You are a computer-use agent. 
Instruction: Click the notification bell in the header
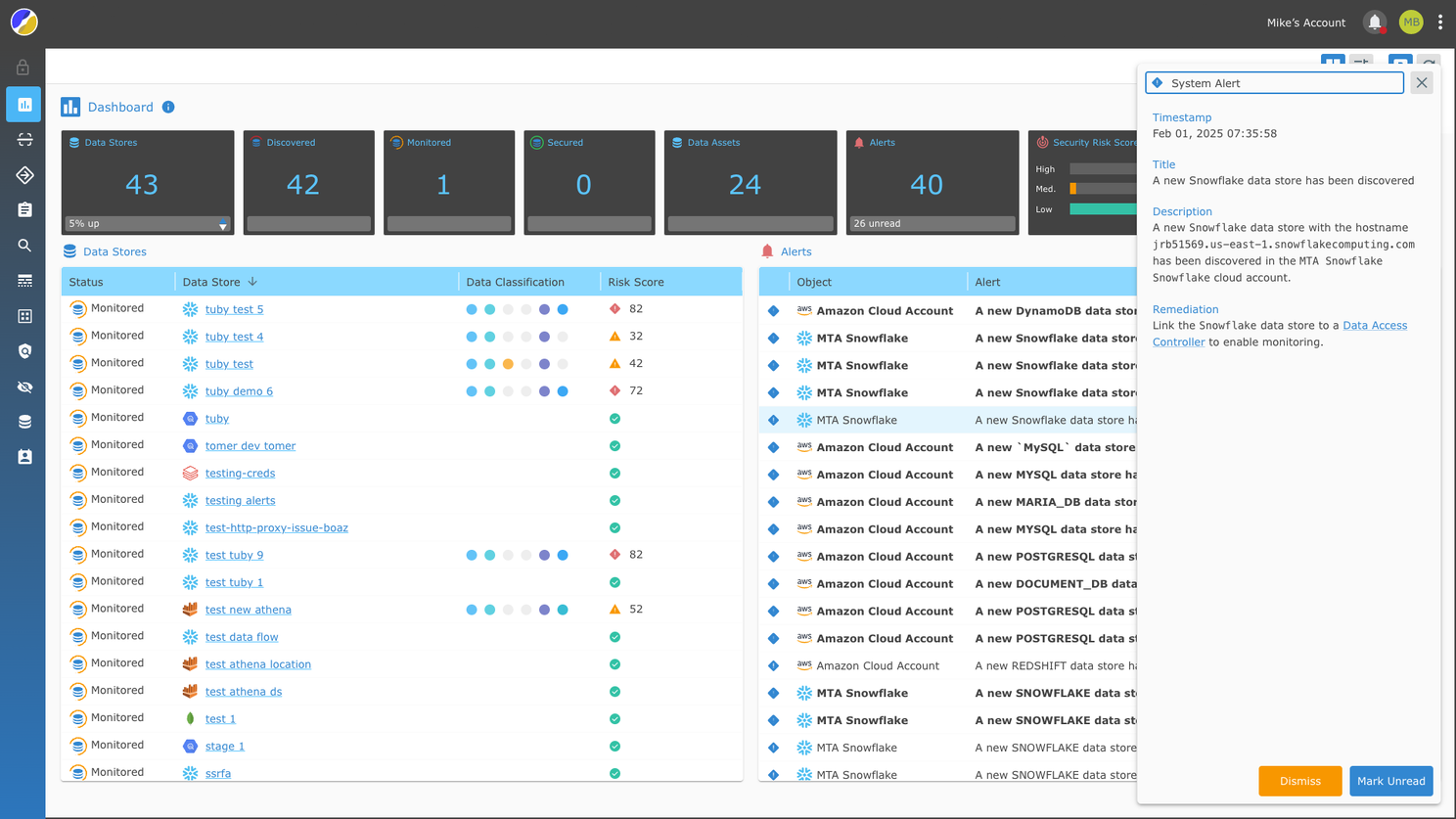click(1375, 22)
